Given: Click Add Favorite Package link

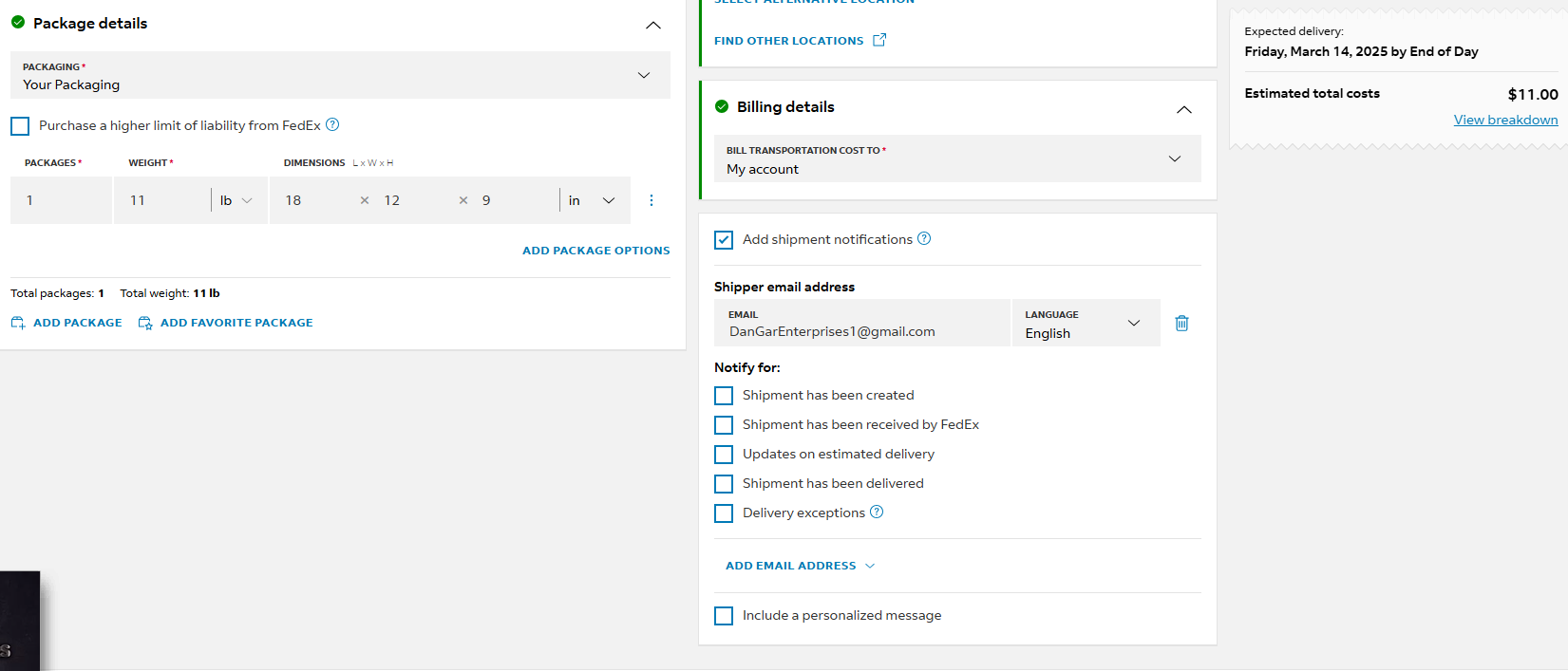Looking at the screenshot, I should 236,323.
